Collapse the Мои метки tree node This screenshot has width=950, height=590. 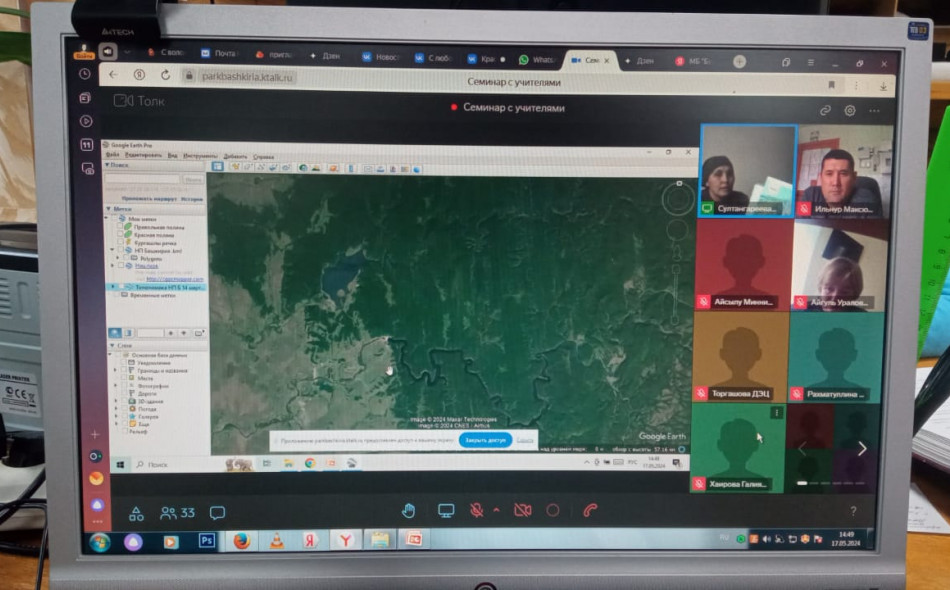(106, 217)
